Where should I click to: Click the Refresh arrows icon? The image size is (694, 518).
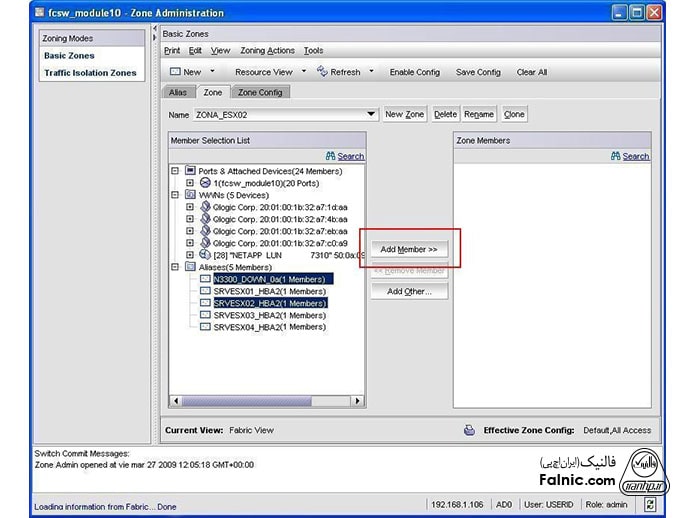pyautogui.click(x=322, y=71)
